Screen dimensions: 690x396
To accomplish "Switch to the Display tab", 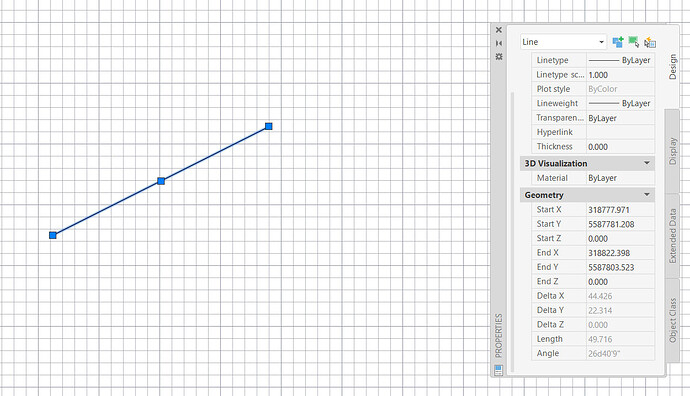I will point(672,151).
